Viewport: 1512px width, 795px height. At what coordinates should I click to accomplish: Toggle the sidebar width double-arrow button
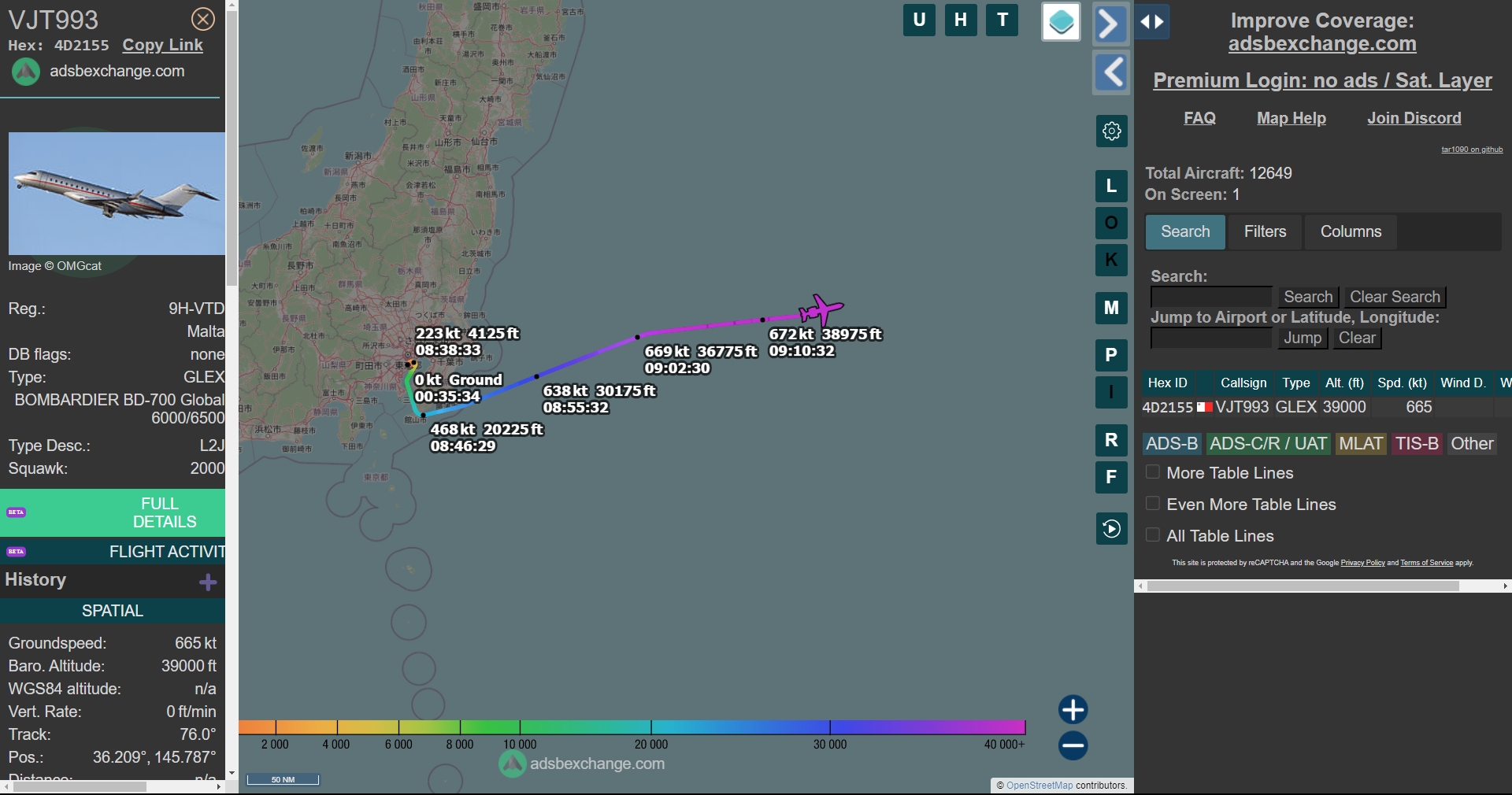[x=1152, y=22]
